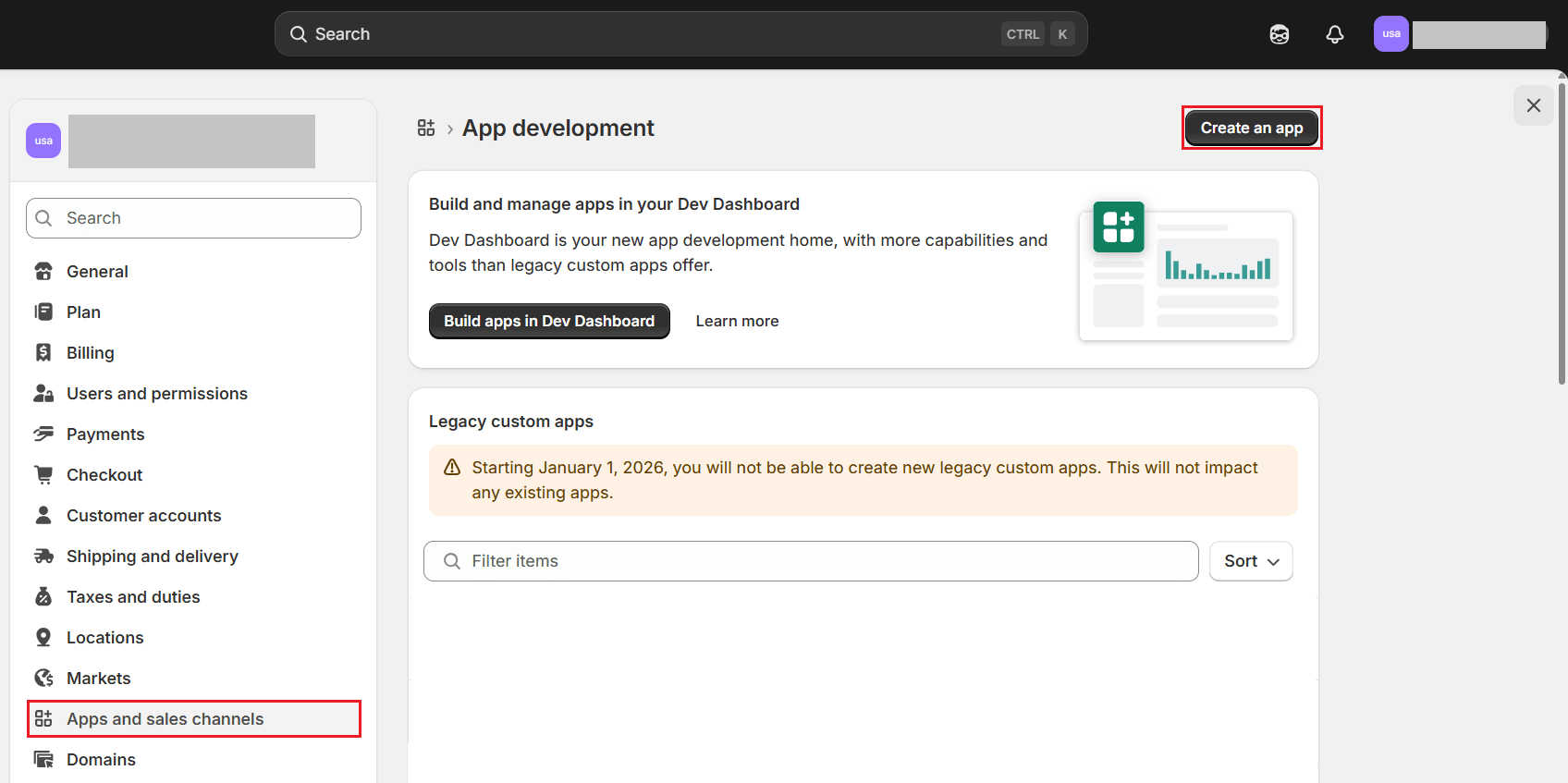The image size is (1568, 783).
Task: Click the General settings store icon
Action: 43,271
